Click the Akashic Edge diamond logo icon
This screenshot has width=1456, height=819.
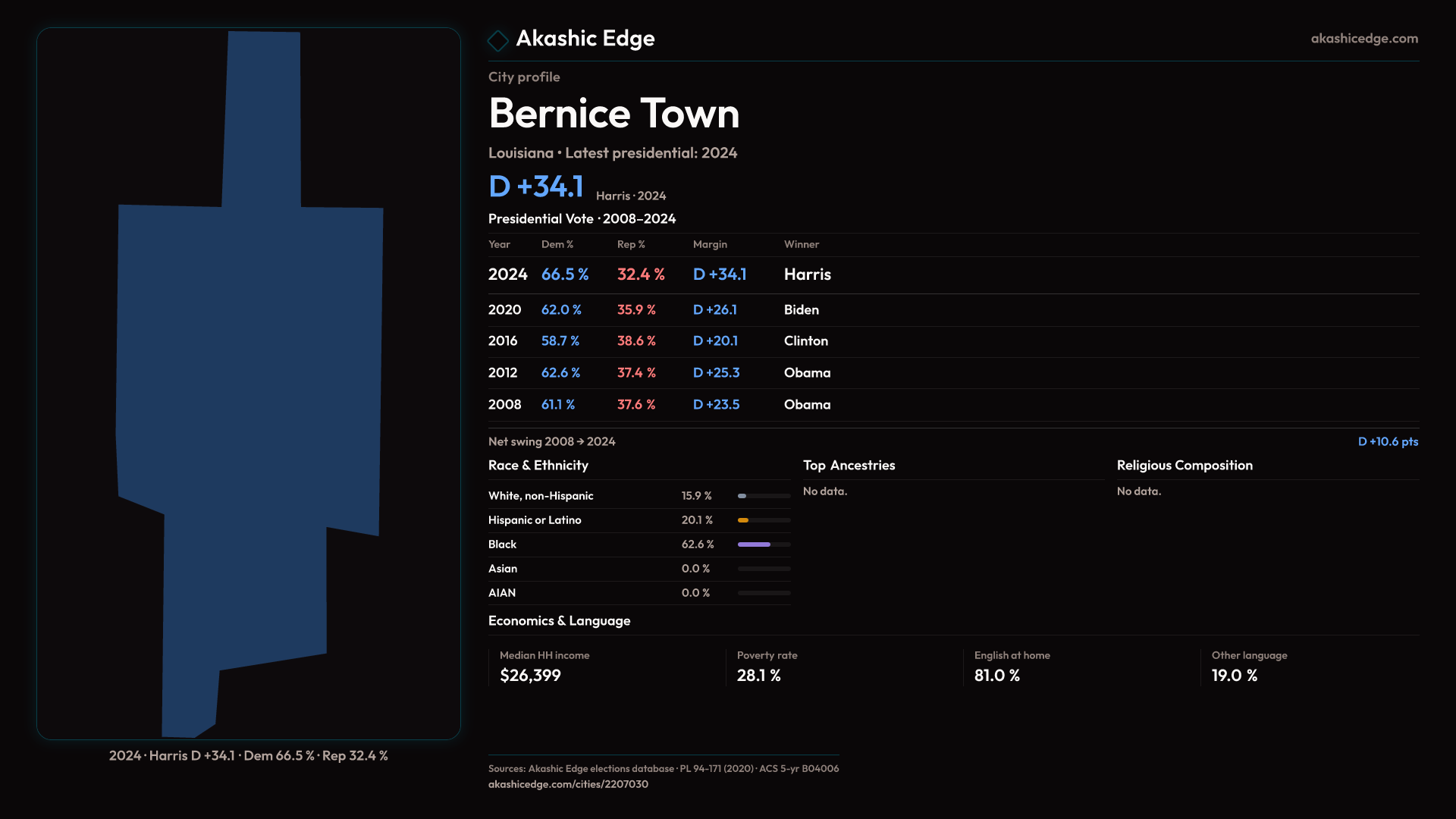click(x=498, y=40)
